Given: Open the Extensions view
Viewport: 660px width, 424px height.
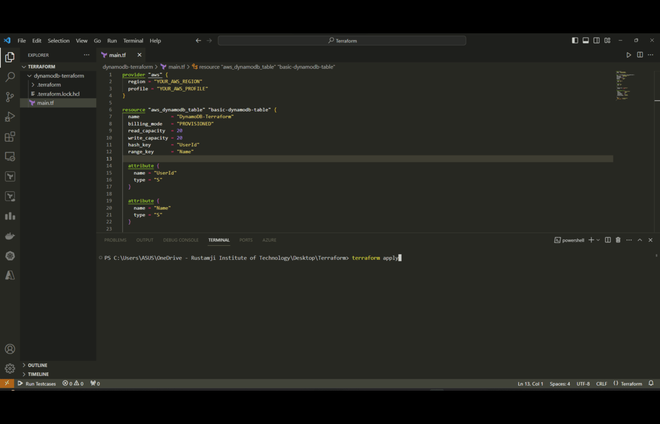Looking at the screenshot, I should (x=10, y=137).
